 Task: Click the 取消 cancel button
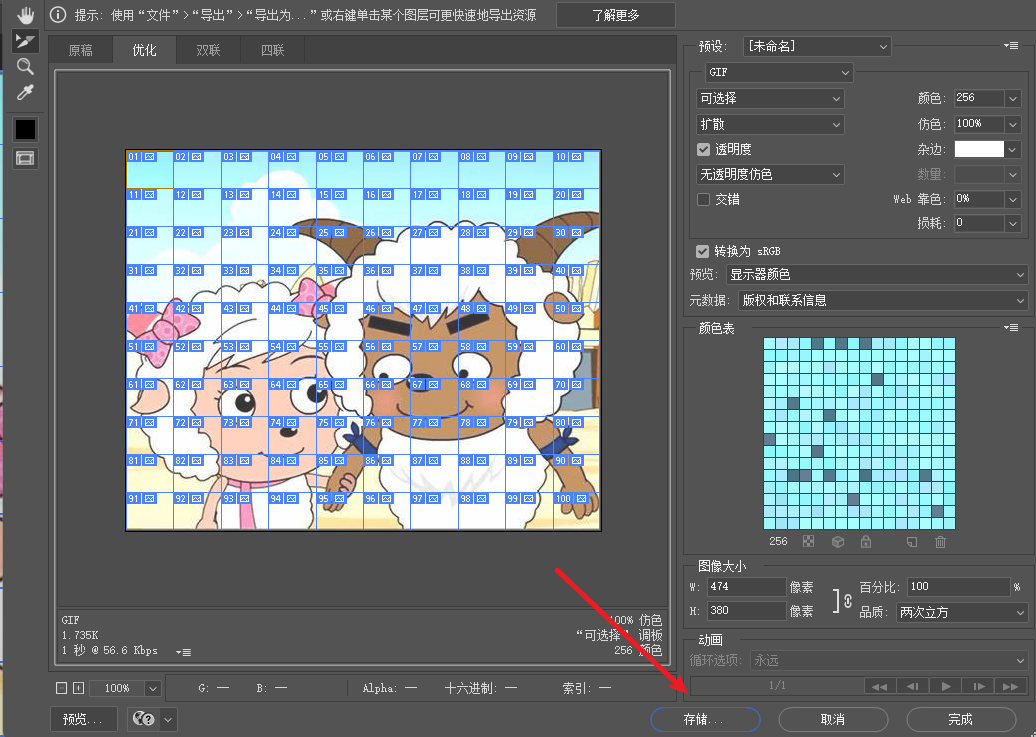tap(832, 719)
